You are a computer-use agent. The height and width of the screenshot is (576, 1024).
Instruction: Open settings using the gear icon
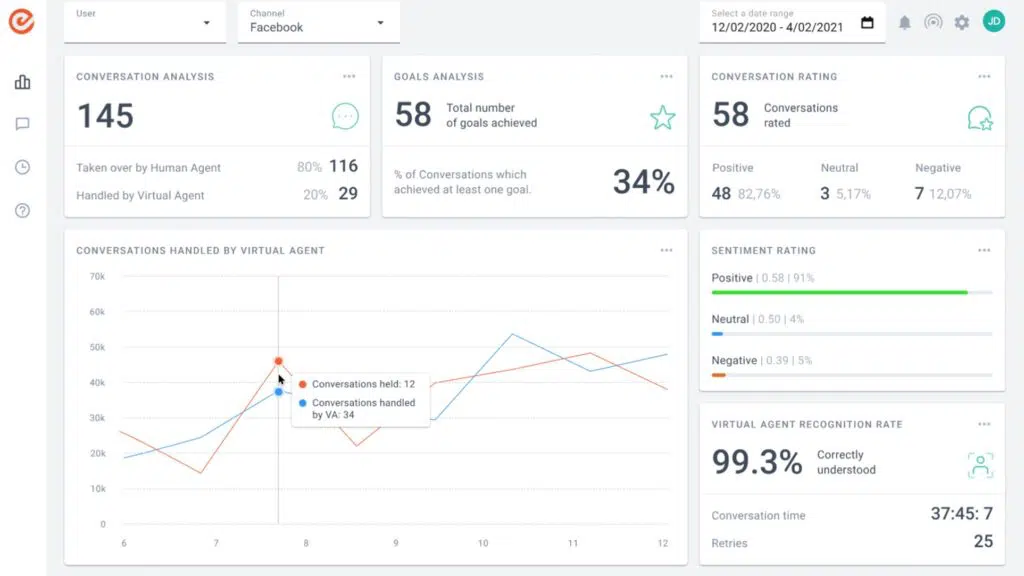[961, 21]
